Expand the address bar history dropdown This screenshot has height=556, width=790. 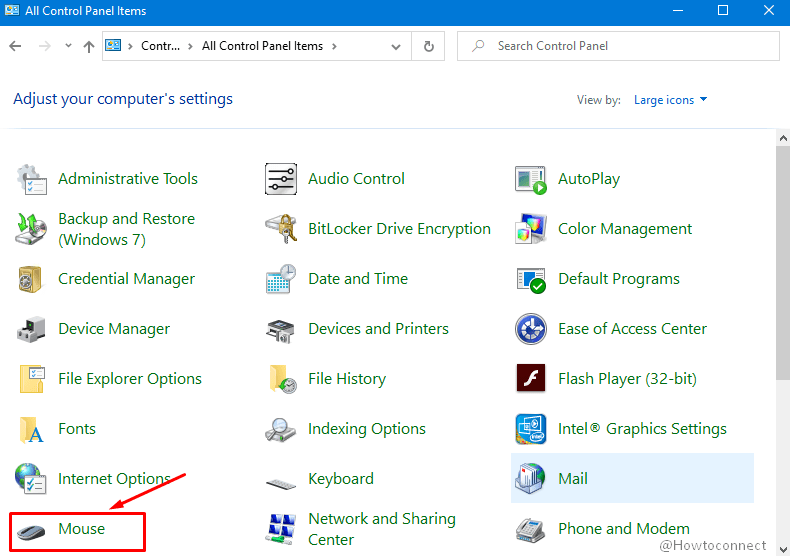396,47
